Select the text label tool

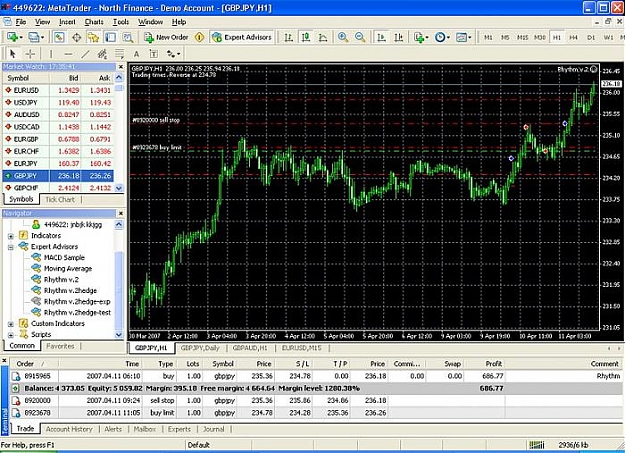coord(153,53)
